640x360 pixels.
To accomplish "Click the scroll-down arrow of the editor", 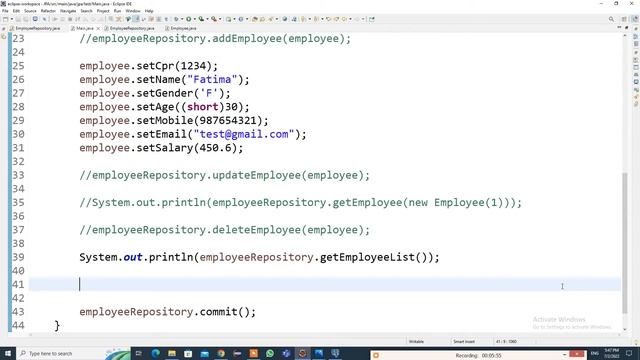I will [624, 329].
